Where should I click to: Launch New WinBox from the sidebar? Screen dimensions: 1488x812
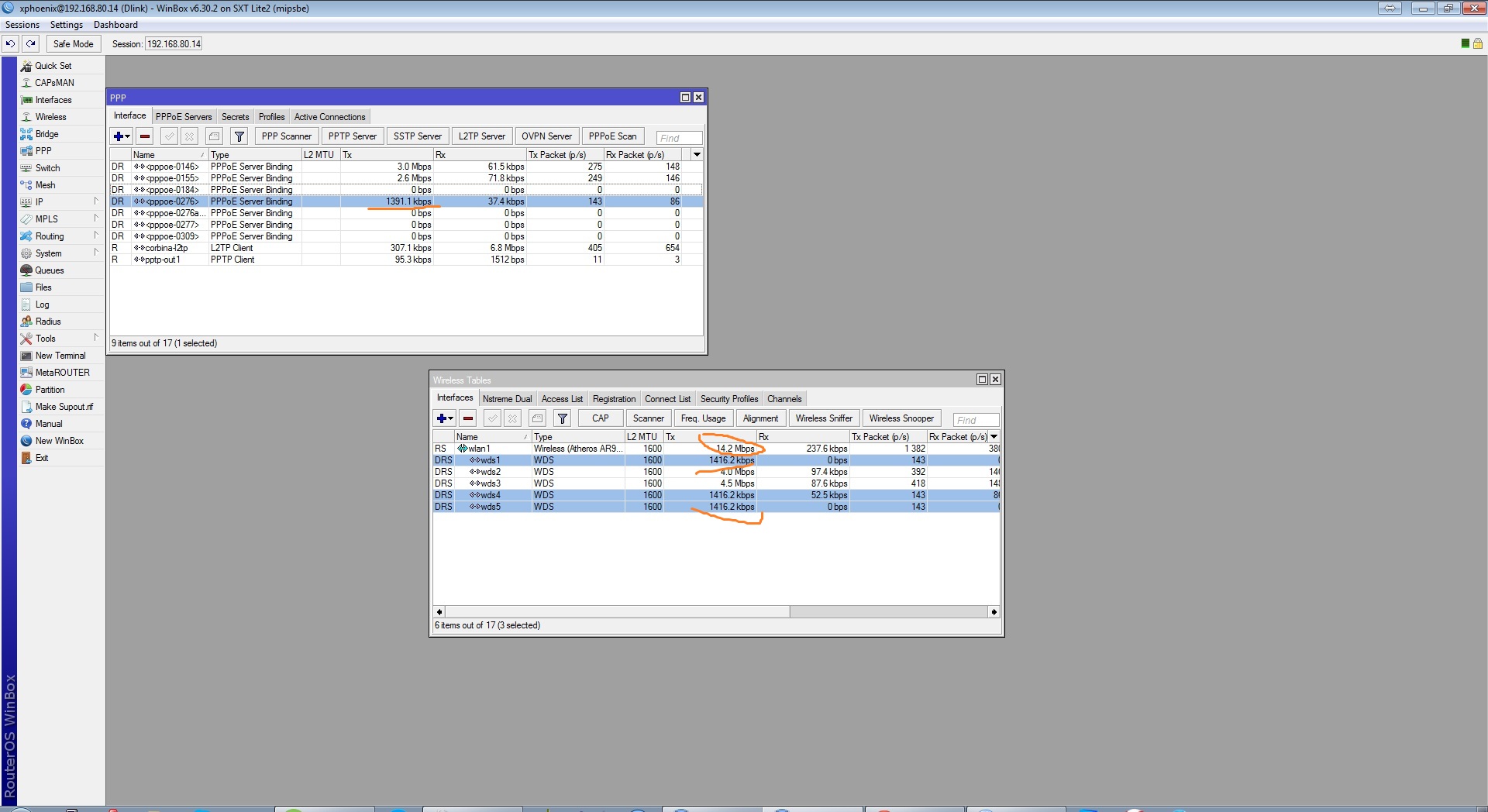click(x=60, y=441)
